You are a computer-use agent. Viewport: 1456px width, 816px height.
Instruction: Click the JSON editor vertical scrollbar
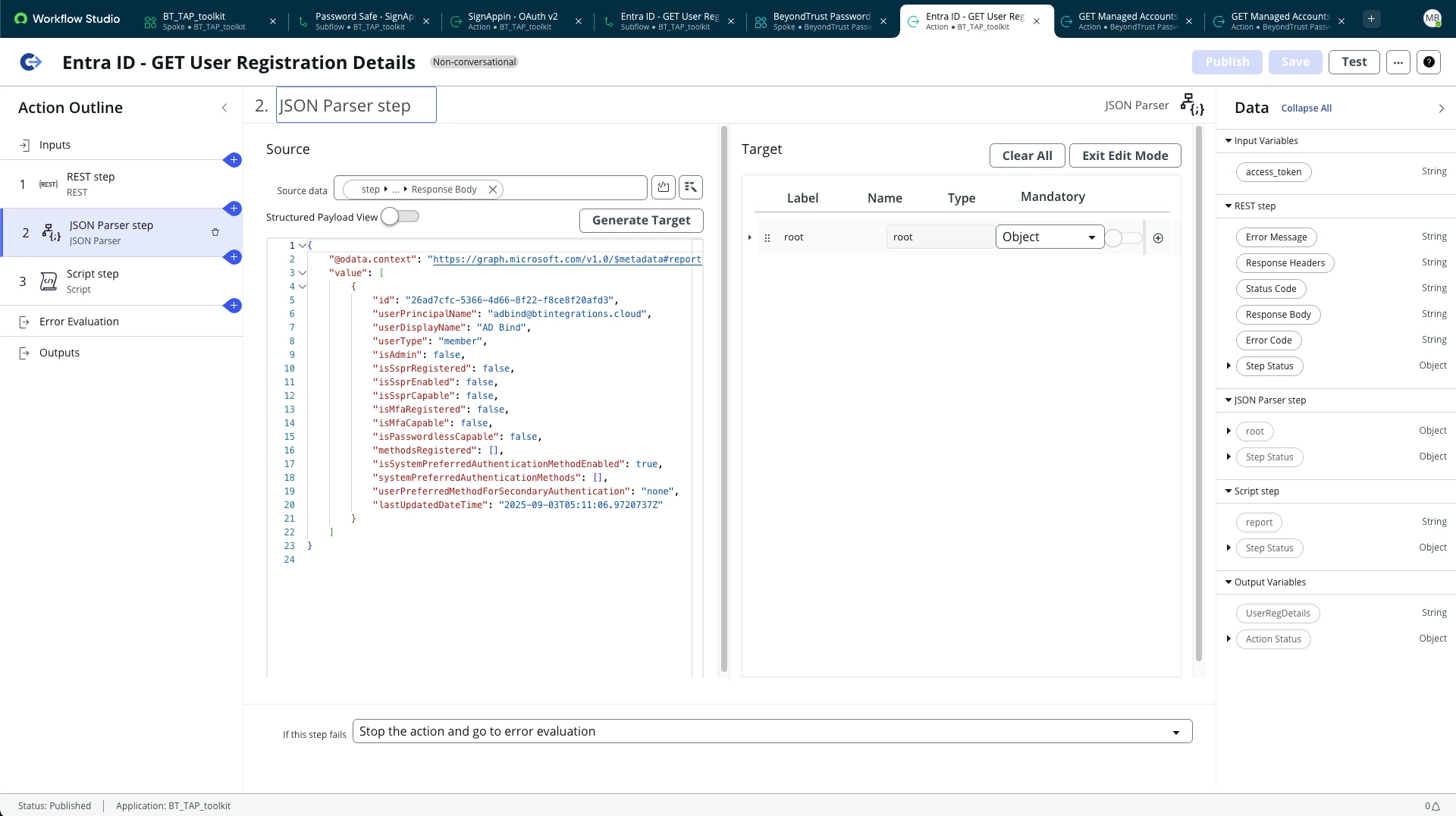[723, 400]
